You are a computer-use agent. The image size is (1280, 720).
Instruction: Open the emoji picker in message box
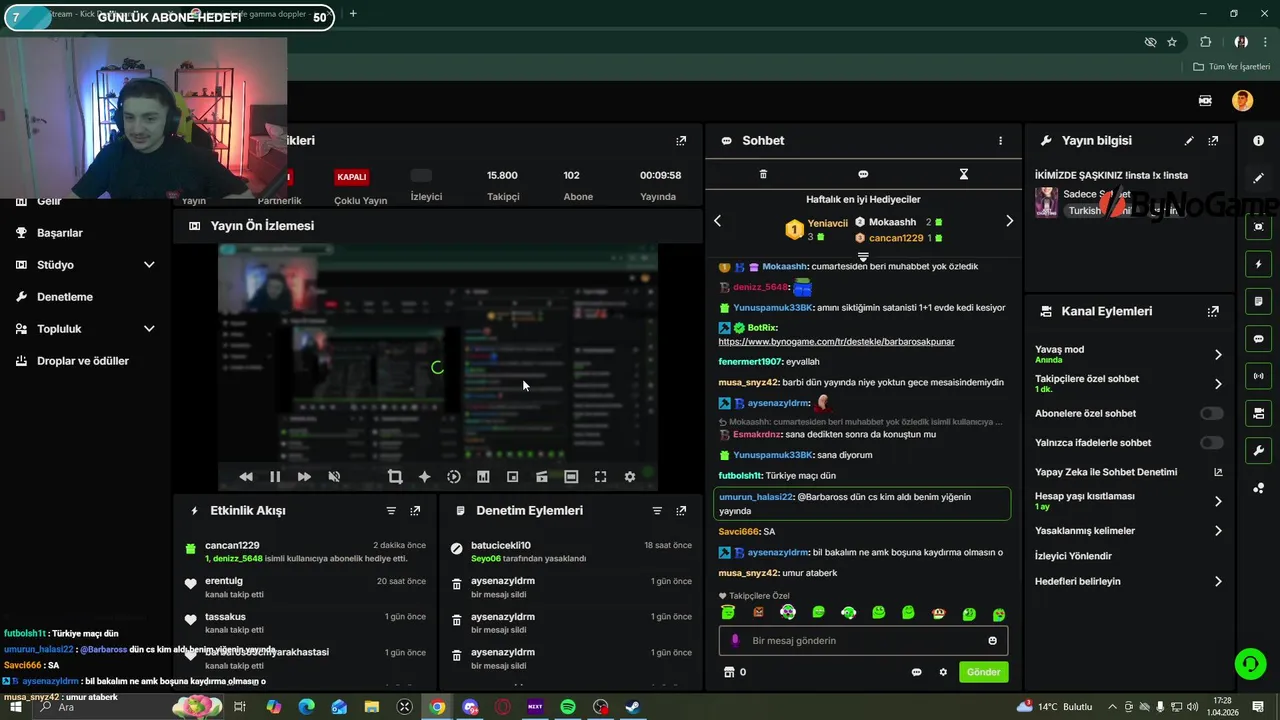click(993, 641)
